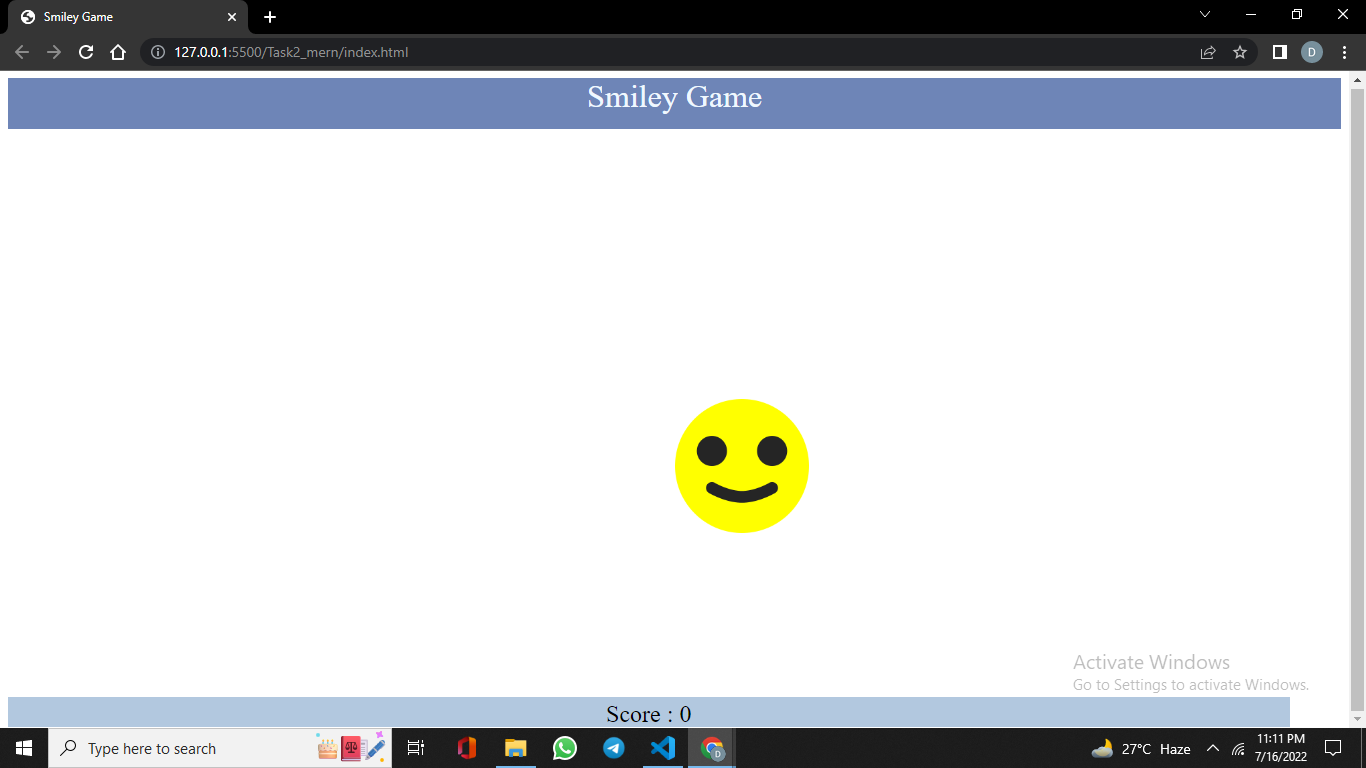1366x768 pixels.
Task: Bookmark the page with the star
Action: point(1240,52)
